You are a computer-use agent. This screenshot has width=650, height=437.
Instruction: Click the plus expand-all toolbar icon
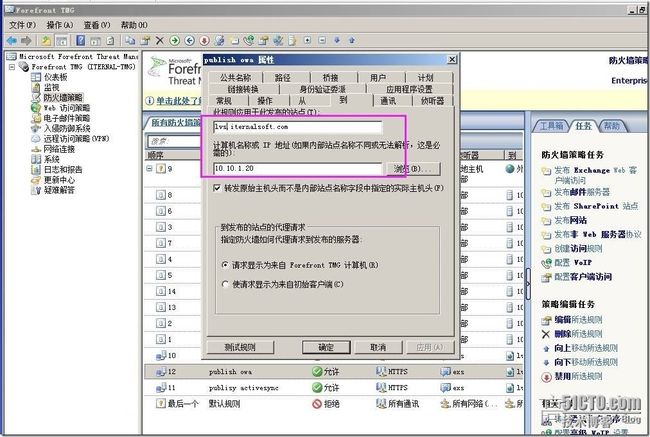coord(307,40)
